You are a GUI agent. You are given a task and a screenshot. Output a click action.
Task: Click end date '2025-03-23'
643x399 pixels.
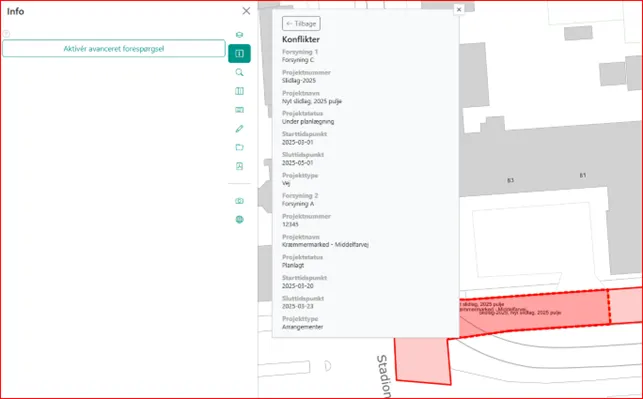297,306
